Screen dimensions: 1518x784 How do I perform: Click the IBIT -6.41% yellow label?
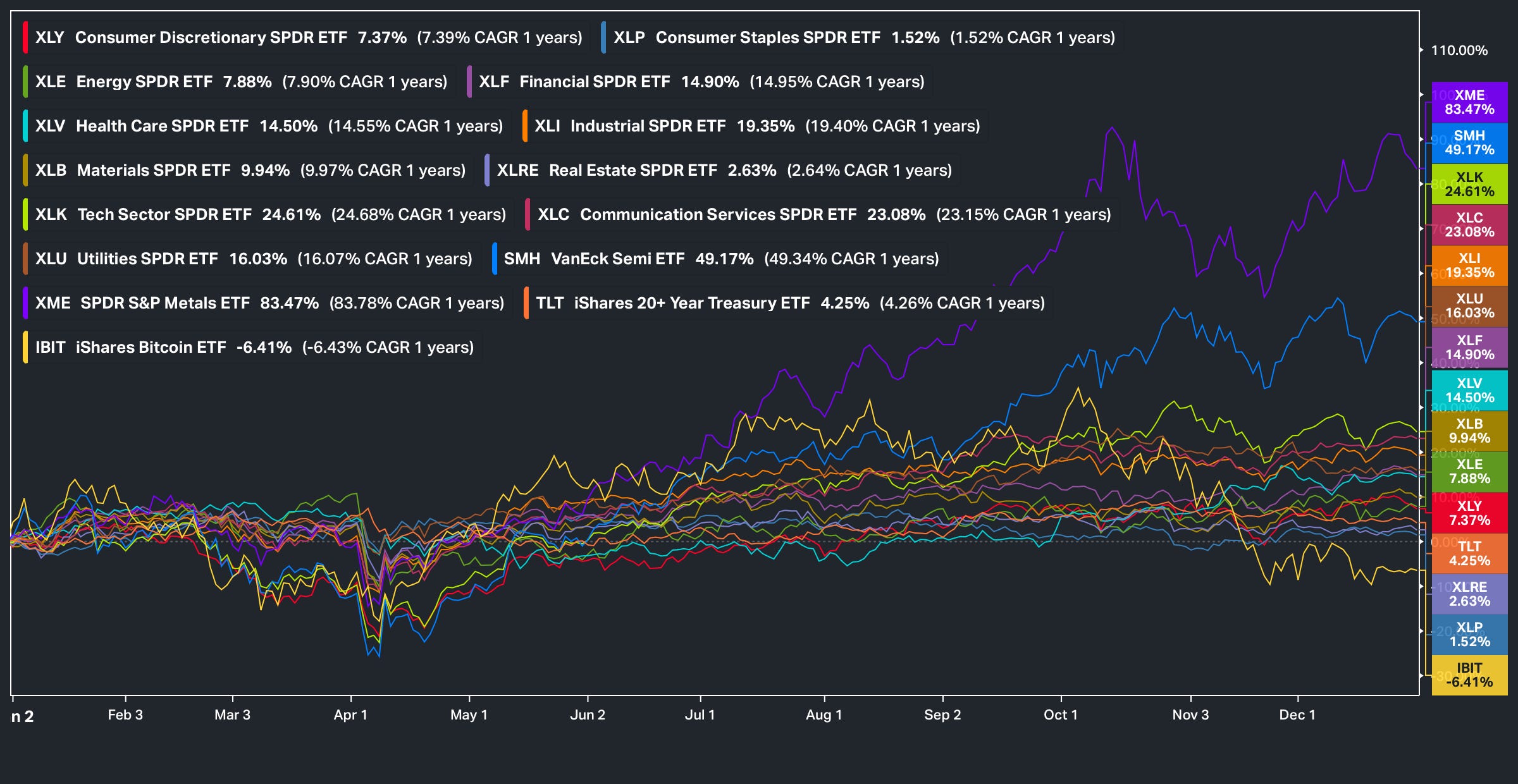1469,675
